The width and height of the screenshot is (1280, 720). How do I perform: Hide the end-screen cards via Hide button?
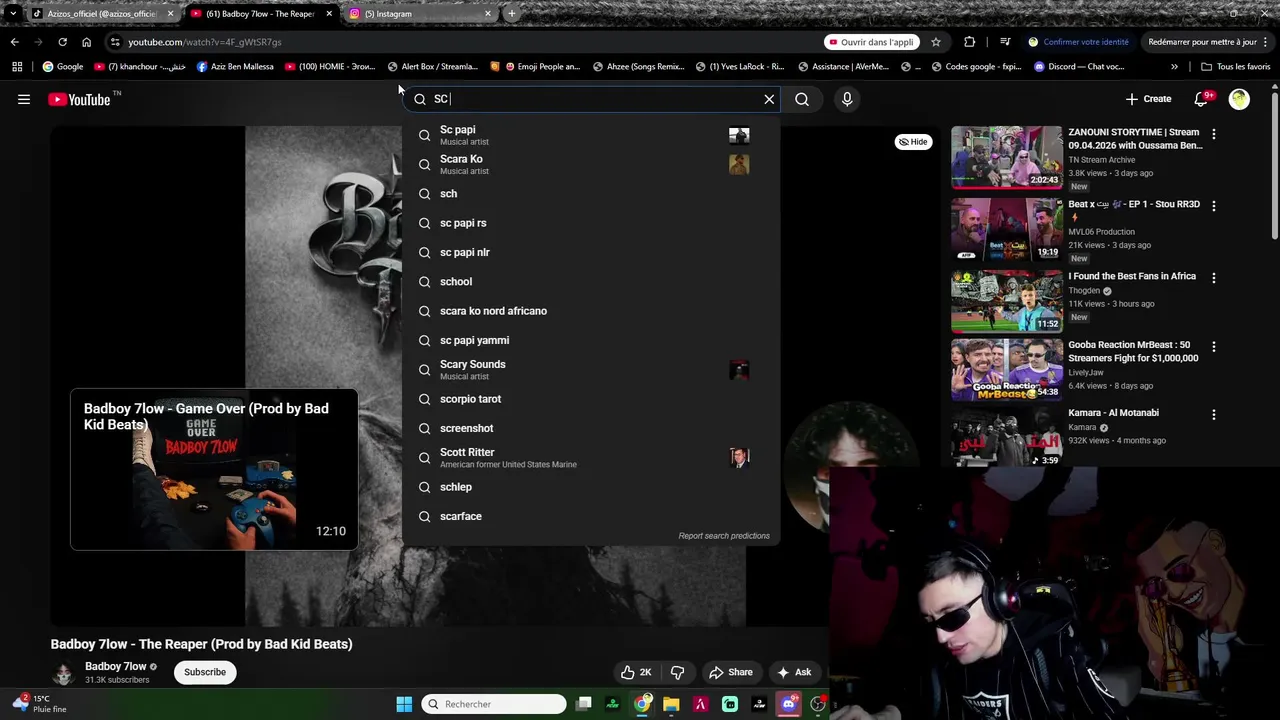912,142
